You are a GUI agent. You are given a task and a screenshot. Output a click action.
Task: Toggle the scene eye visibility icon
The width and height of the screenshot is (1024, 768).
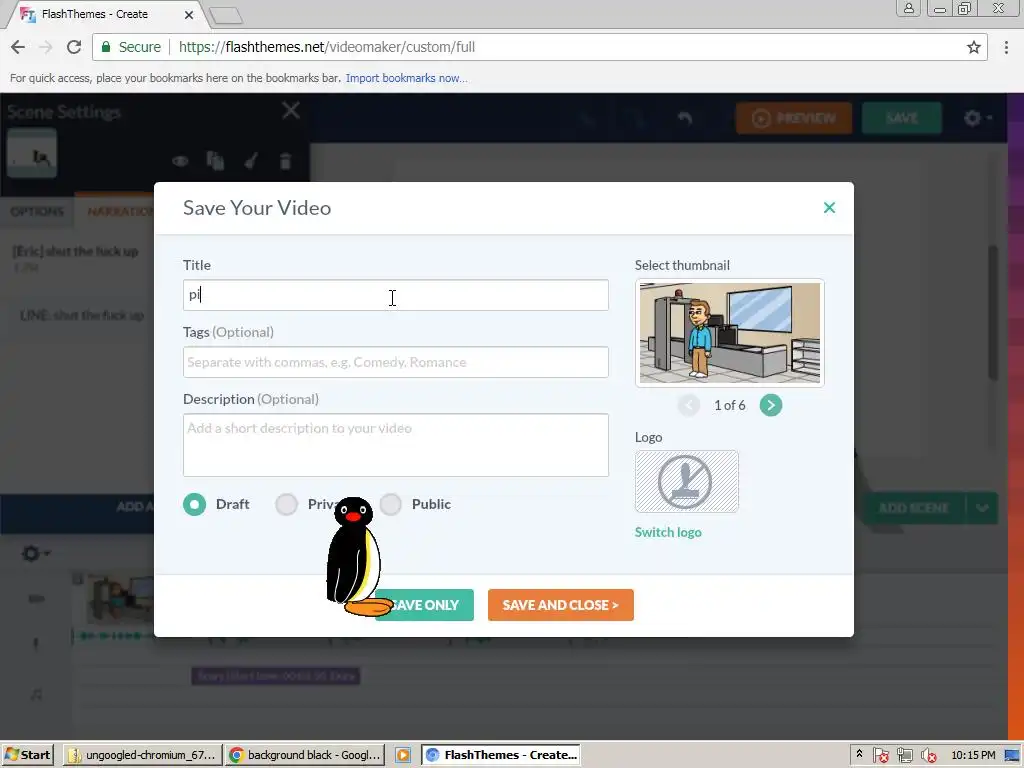tap(180, 161)
